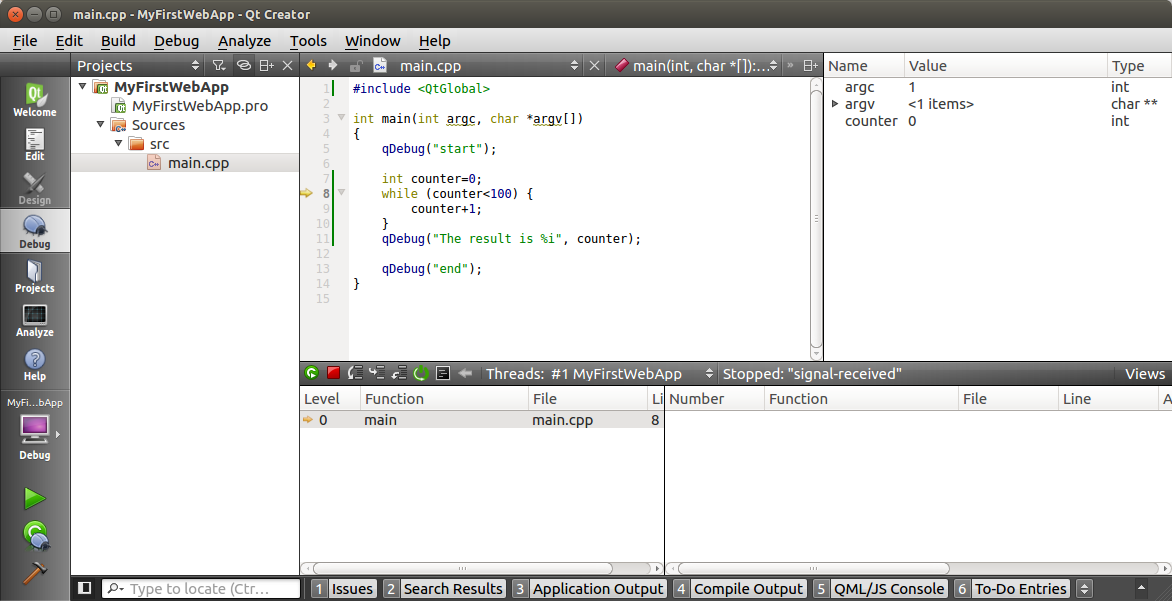Toggle the file writable lock icon
Viewport: 1172px width, 601px height.
point(356,65)
